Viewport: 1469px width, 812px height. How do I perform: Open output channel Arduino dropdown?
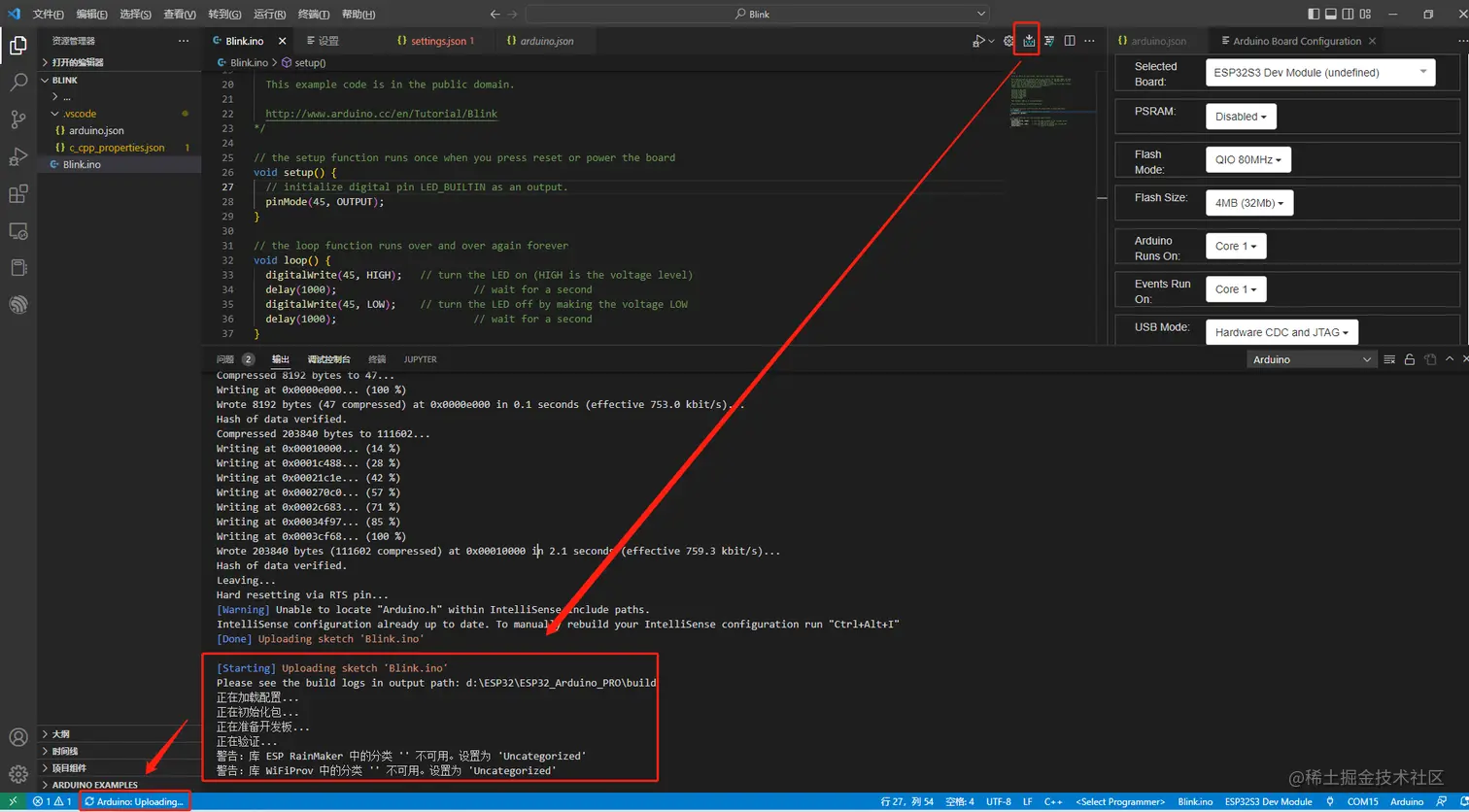coord(1312,359)
